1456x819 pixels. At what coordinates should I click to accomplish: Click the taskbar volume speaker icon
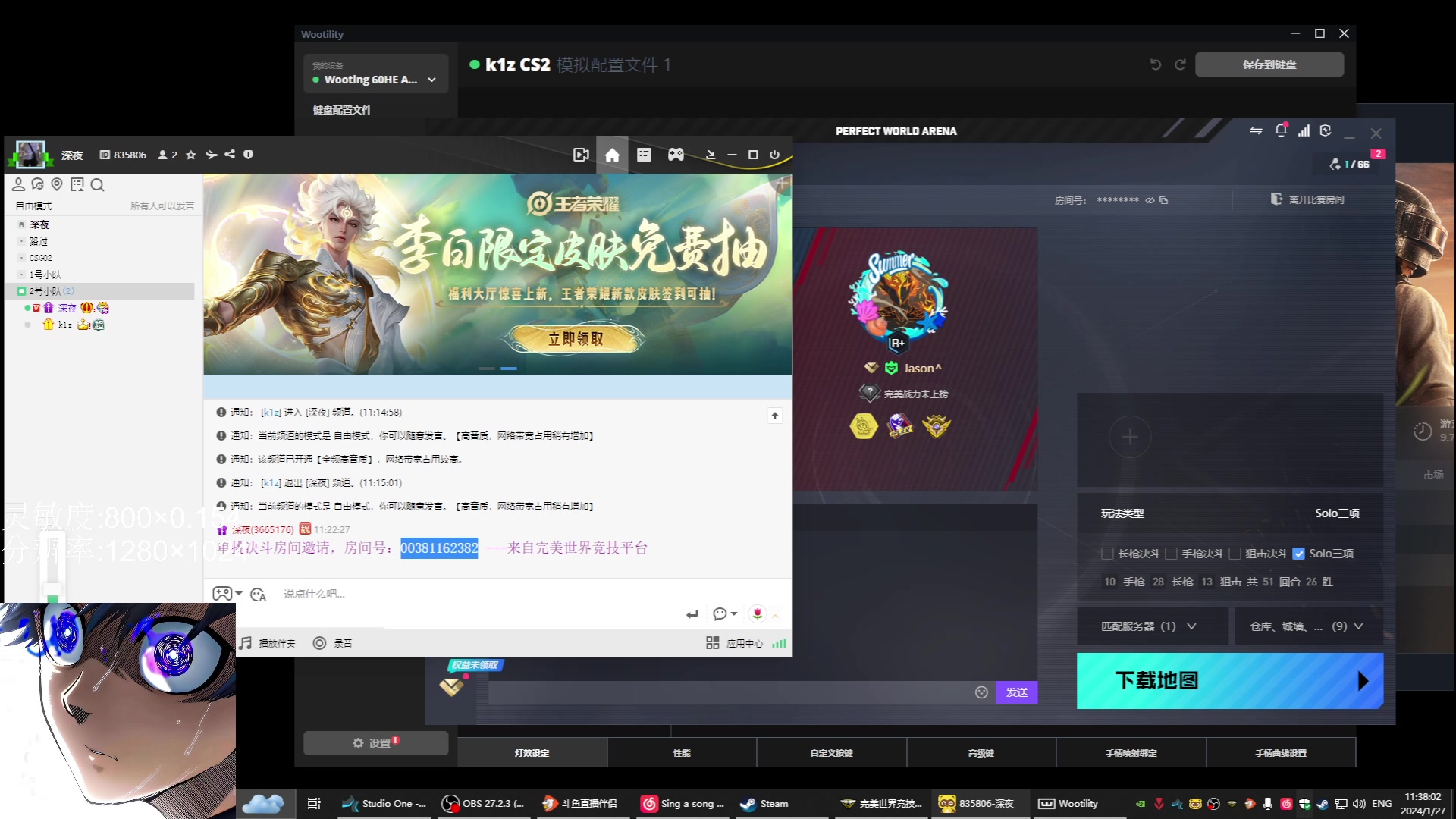1359,804
